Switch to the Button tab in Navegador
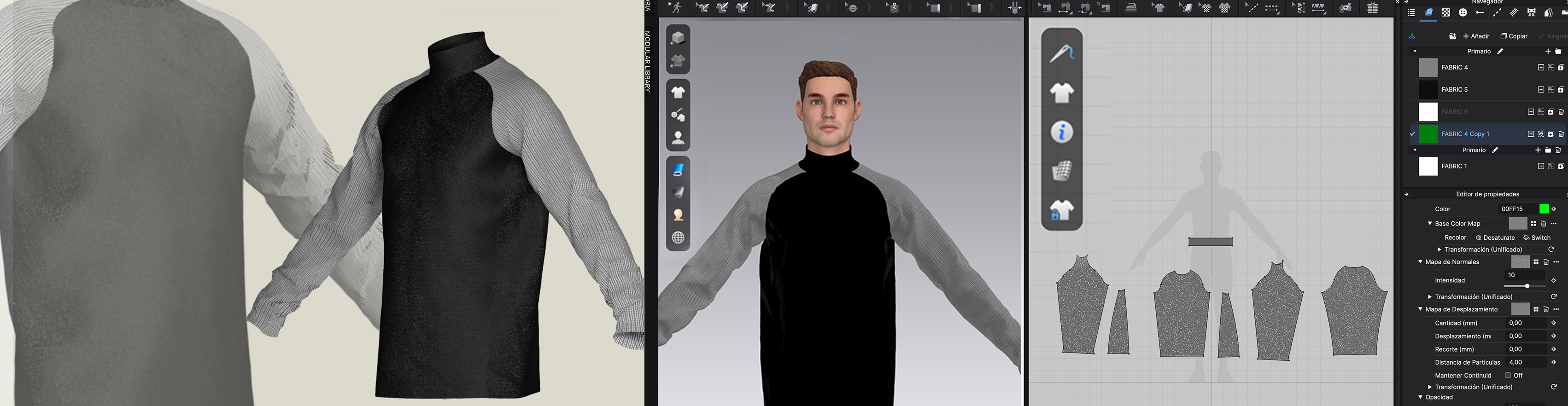 (x=1463, y=13)
